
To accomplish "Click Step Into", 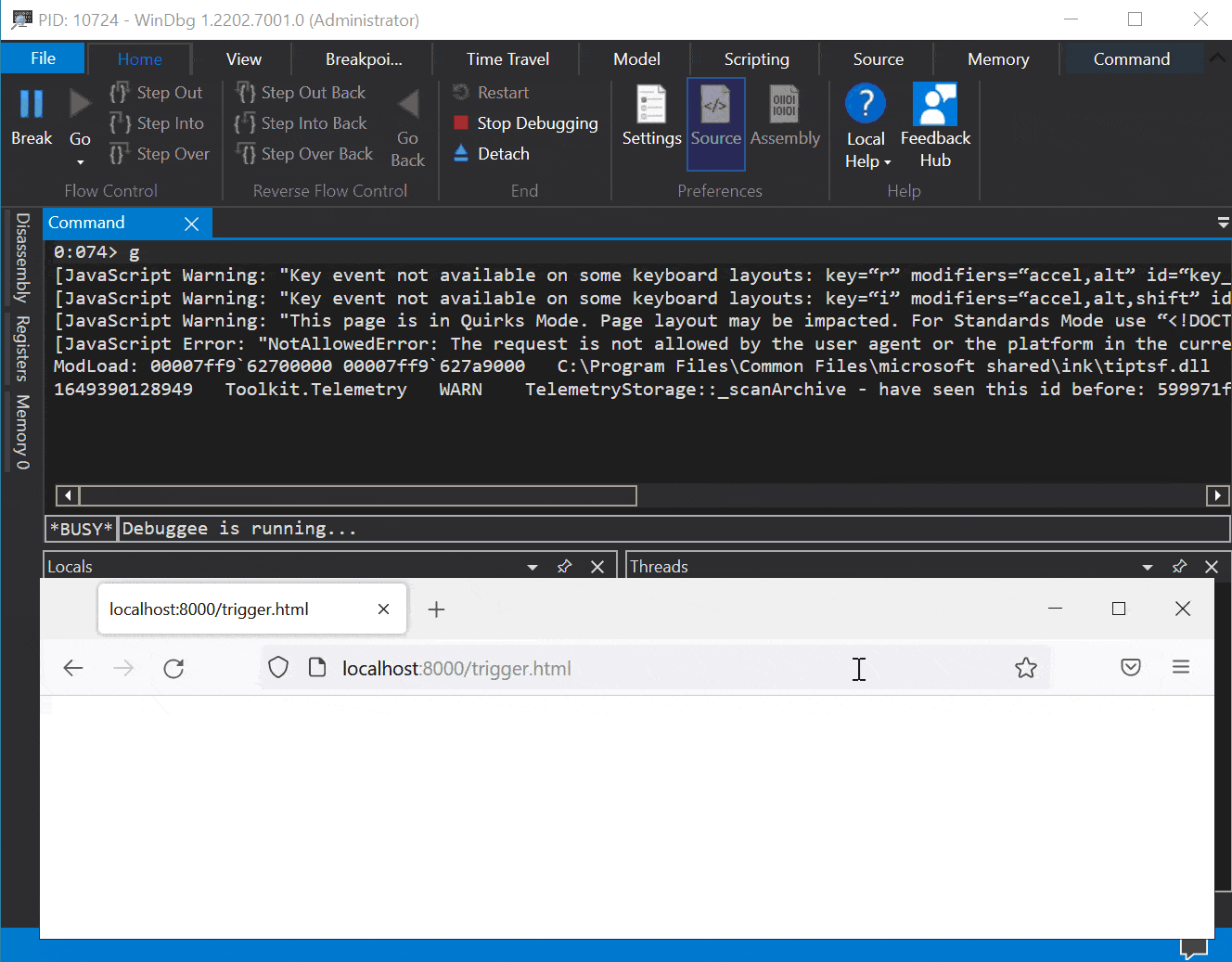I will pyautogui.click(x=156, y=123).
